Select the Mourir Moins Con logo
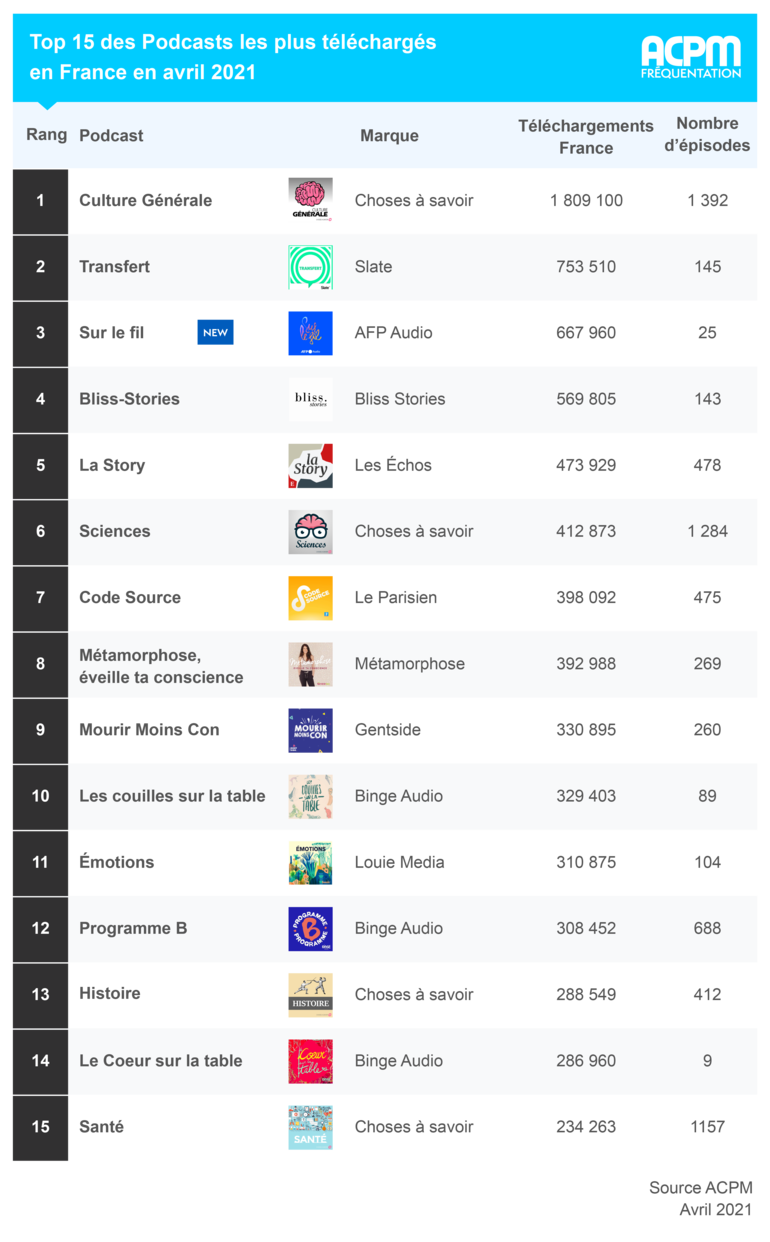The width and height of the screenshot is (770, 1242). coord(310,730)
